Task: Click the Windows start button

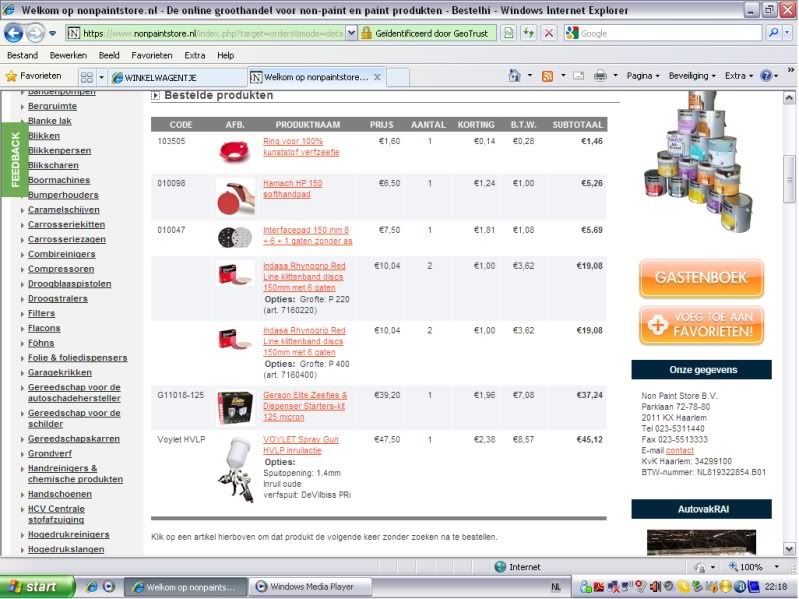Action: (37, 587)
